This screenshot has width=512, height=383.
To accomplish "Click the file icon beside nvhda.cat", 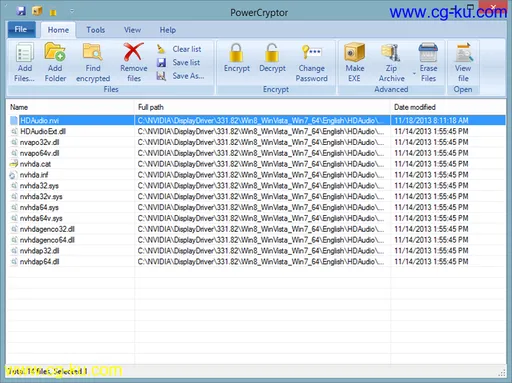I will coord(14,164).
